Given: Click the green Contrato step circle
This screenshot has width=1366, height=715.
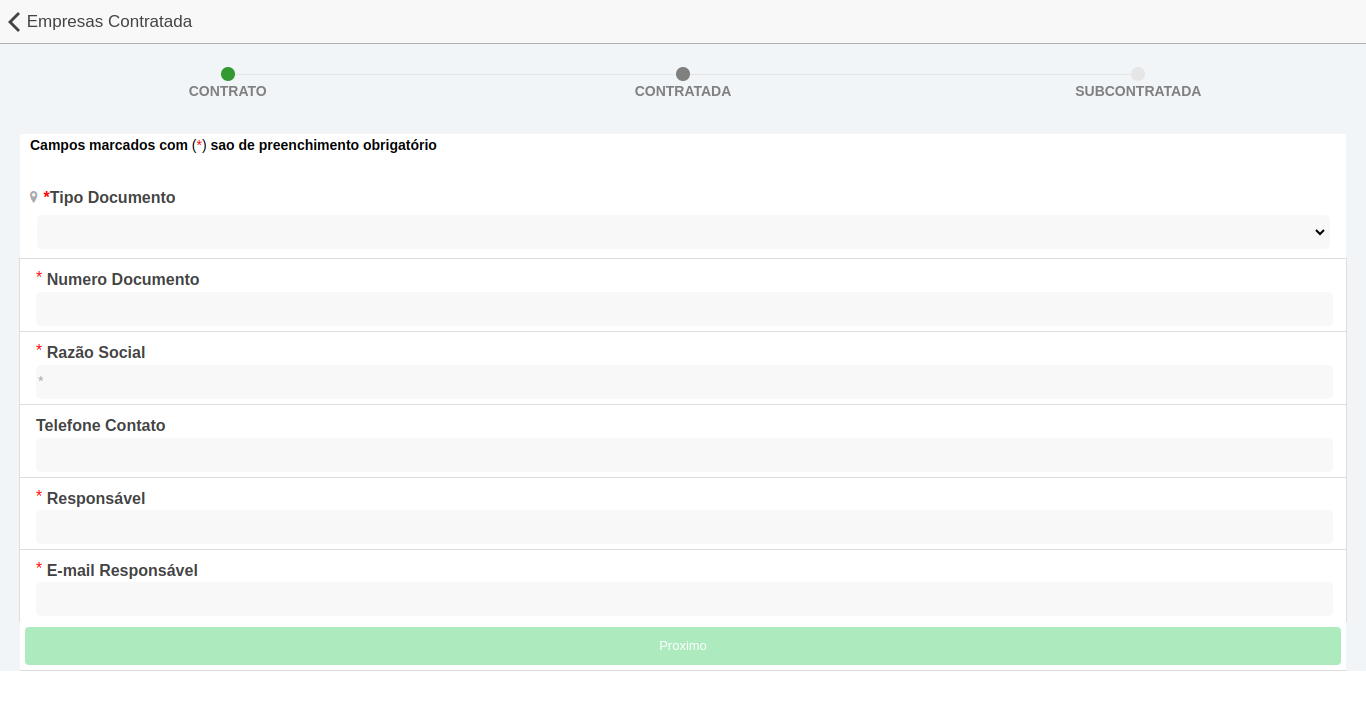Looking at the screenshot, I should coord(228,74).
